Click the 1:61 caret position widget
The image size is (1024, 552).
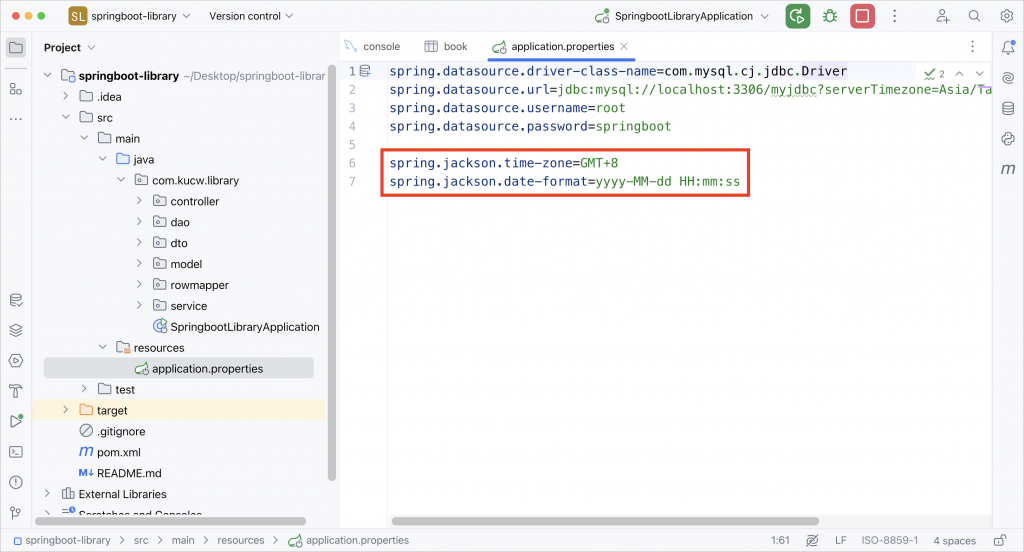780,540
